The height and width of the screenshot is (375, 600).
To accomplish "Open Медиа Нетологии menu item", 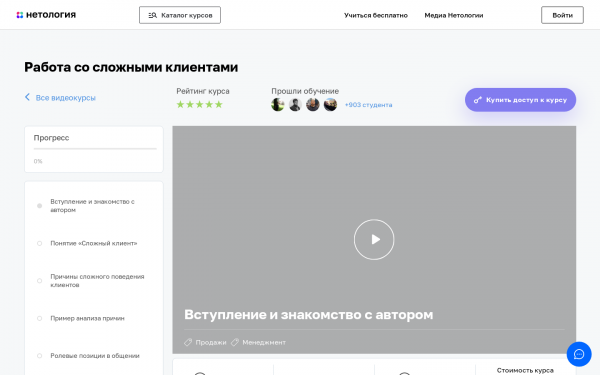I will point(454,15).
